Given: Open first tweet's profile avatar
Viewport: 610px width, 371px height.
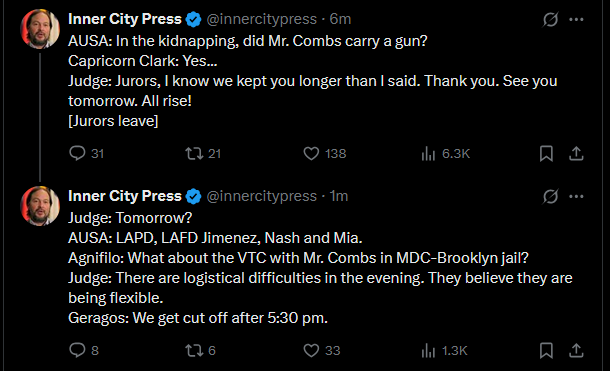Looking at the screenshot, I should 40,29.
